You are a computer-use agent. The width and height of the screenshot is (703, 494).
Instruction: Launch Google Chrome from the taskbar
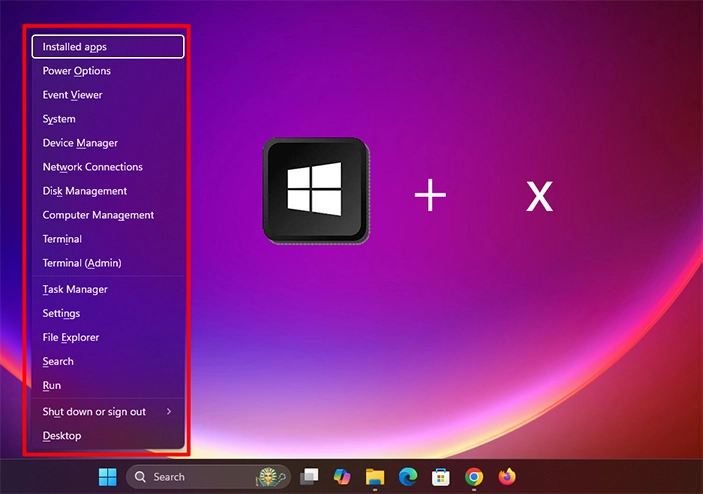pyautogui.click(x=474, y=477)
